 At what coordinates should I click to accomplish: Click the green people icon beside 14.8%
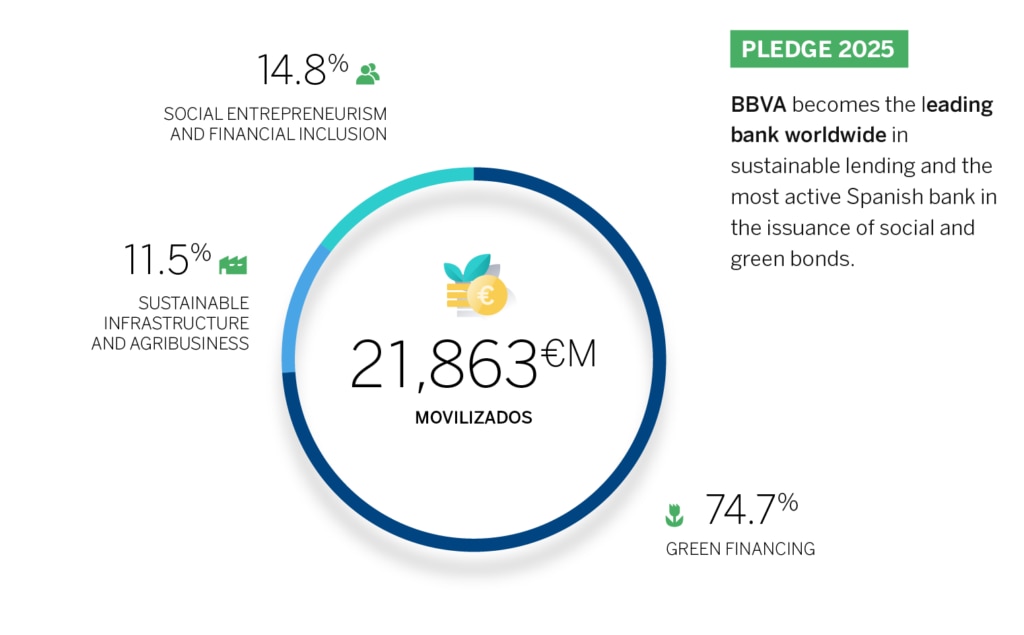tap(368, 73)
